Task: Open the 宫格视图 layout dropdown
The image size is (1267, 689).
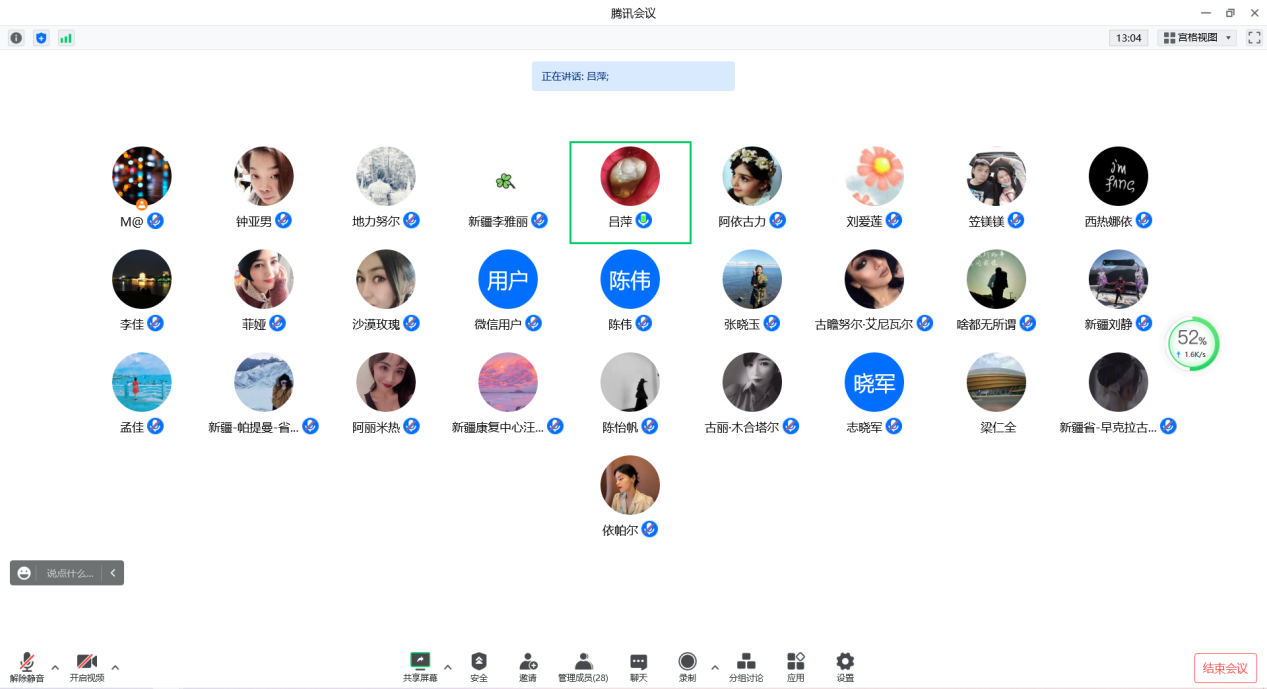Action: [x=1196, y=38]
